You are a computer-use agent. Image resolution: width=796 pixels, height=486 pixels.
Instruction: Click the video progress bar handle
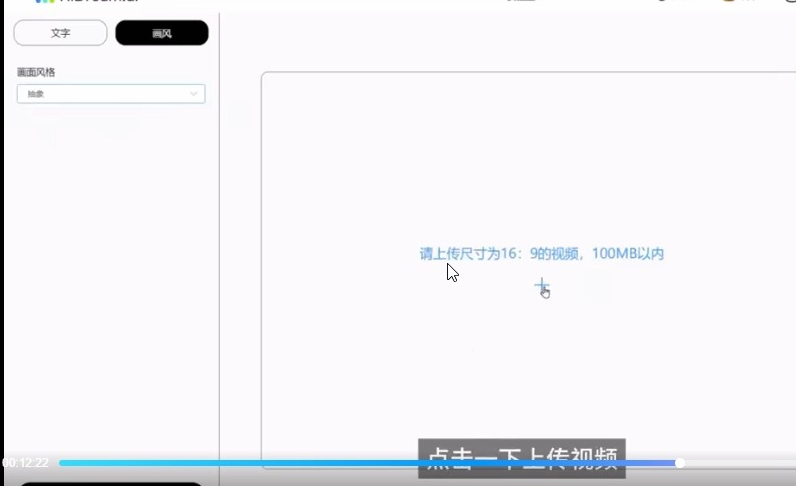pyautogui.click(x=680, y=463)
